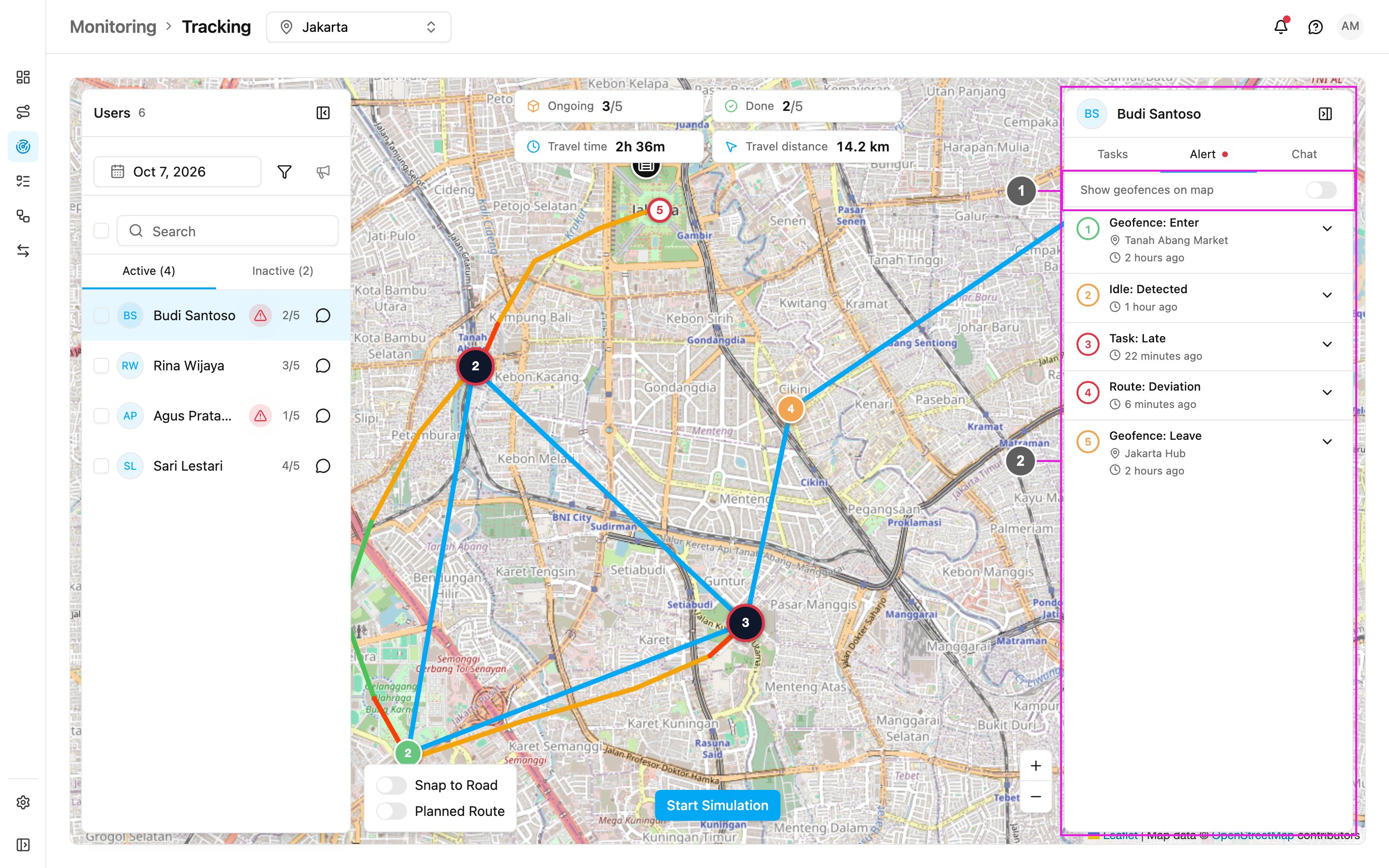Open the notifications bell

1280,27
